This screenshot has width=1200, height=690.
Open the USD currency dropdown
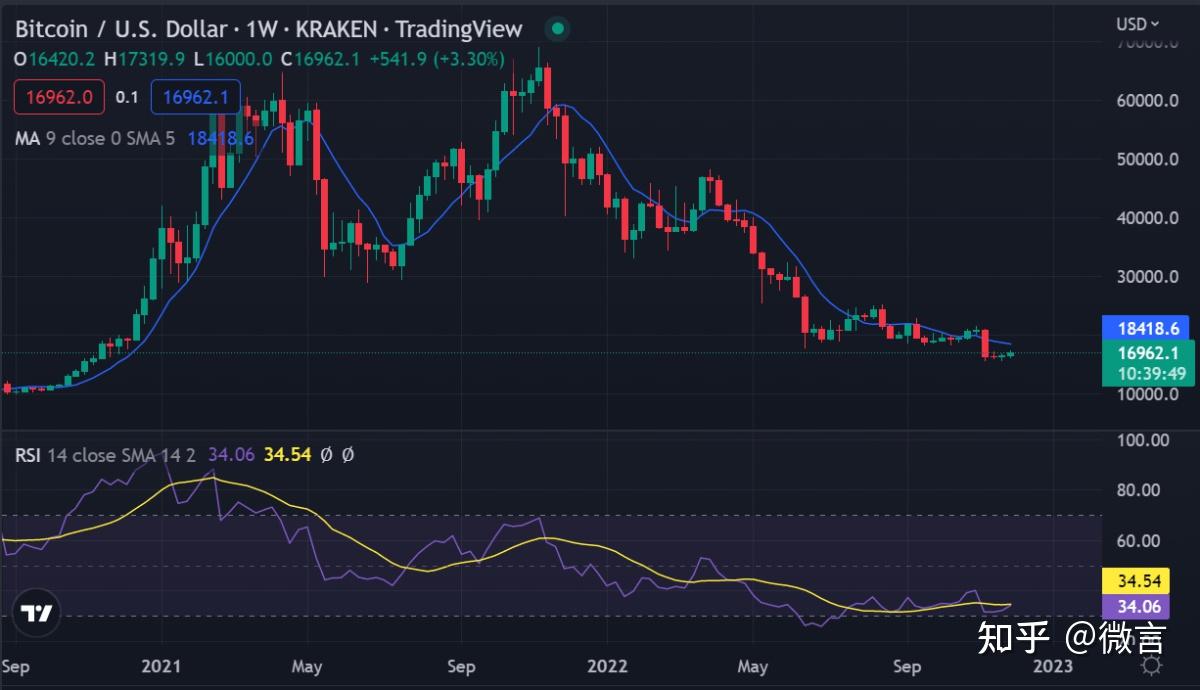(x=1138, y=23)
